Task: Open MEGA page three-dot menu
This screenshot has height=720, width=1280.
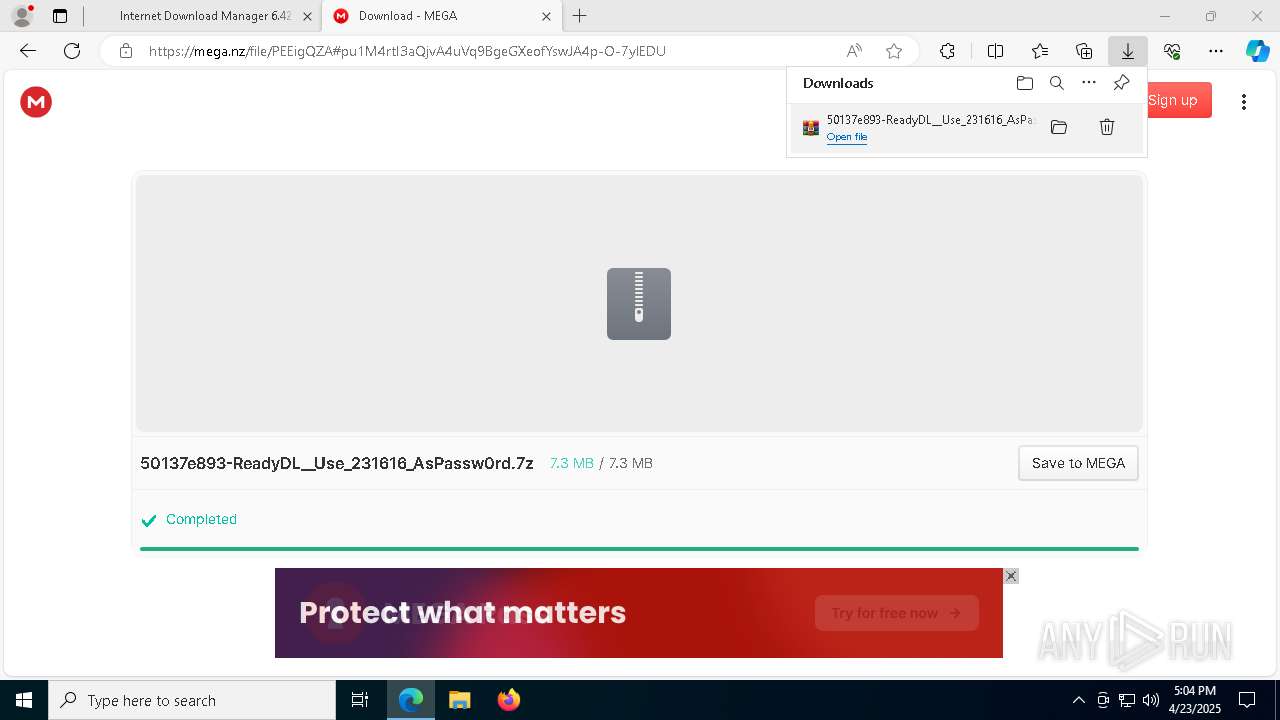Action: point(1244,102)
